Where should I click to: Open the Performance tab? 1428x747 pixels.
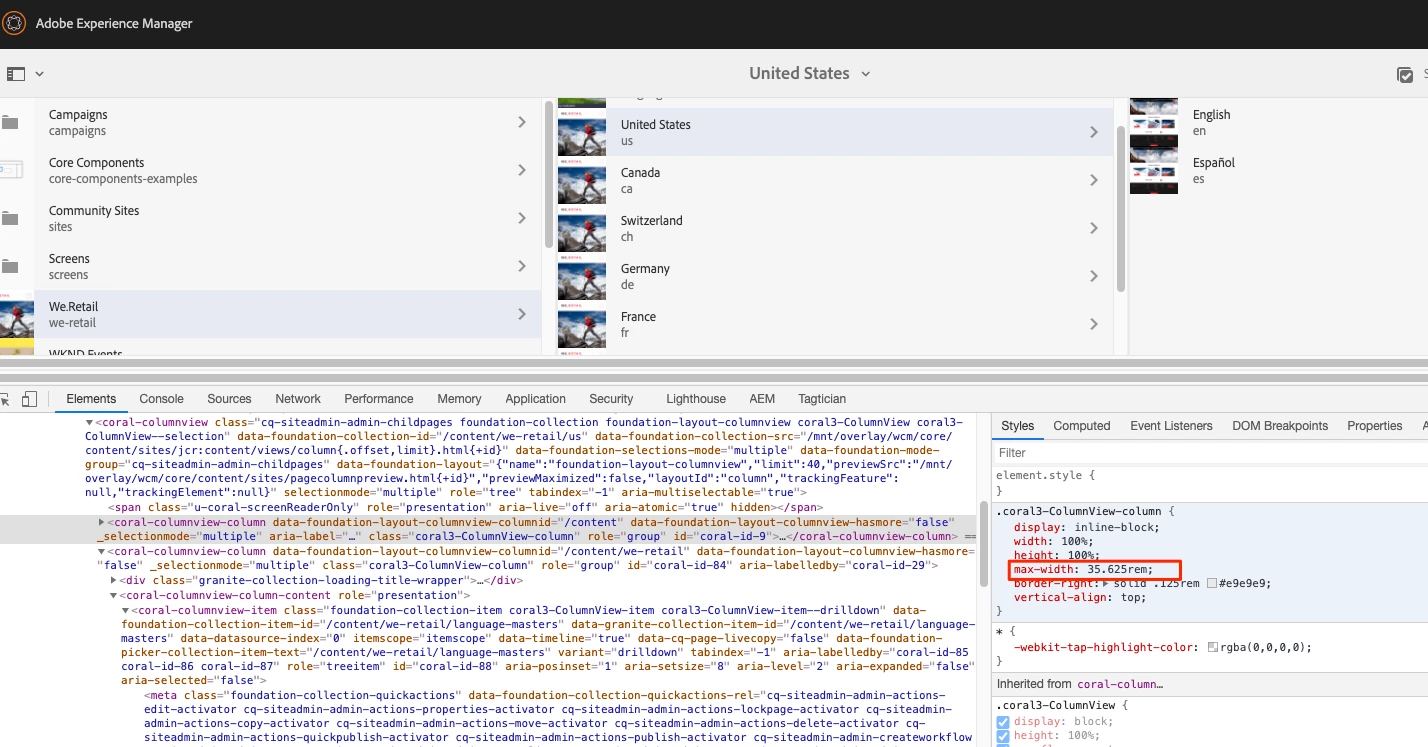[x=379, y=398]
